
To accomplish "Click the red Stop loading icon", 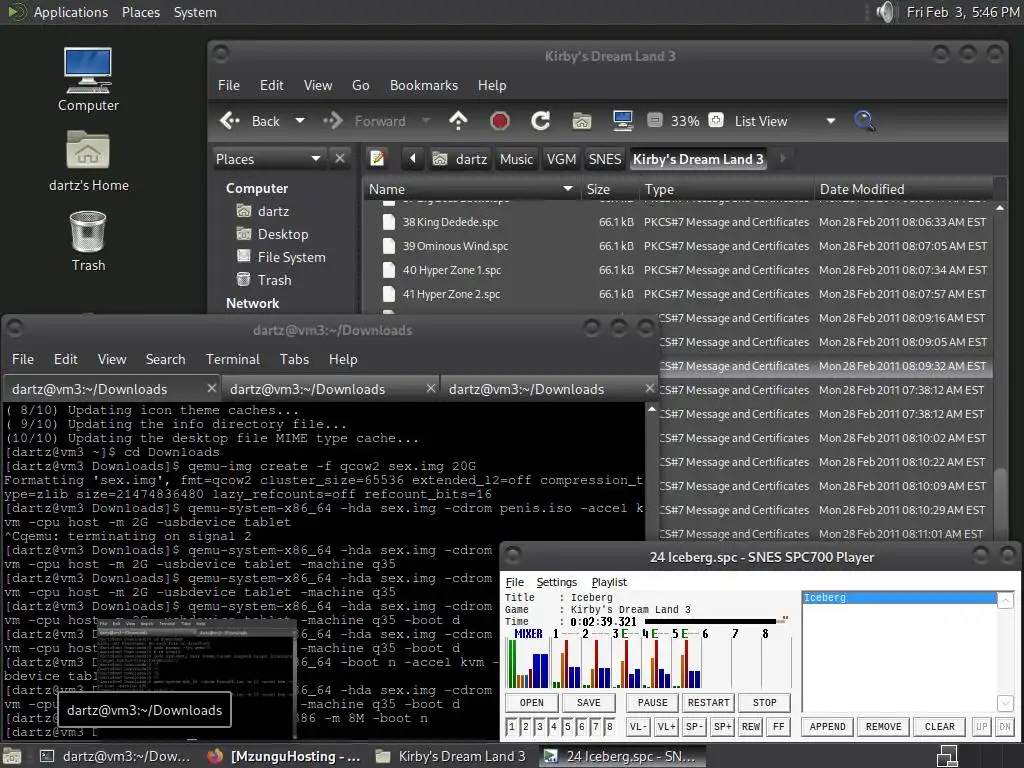I will click(x=500, y=121).
